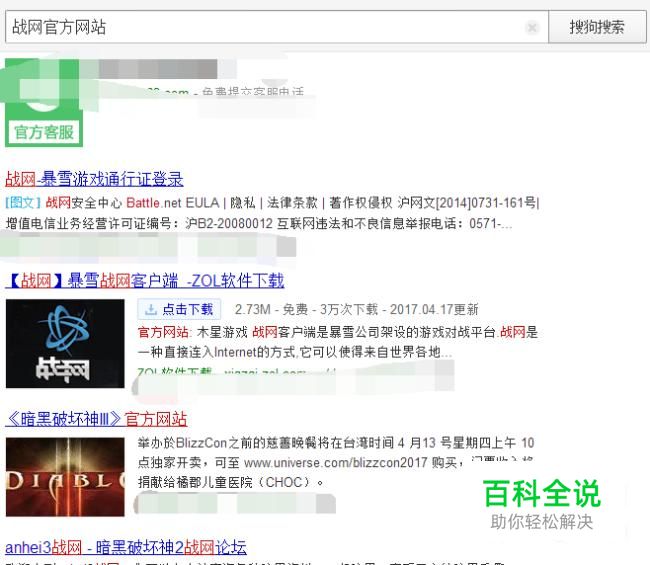This screenshot has width=650, height=565.
Task: Click the 点击下载 download button
Action: point(179,309)
